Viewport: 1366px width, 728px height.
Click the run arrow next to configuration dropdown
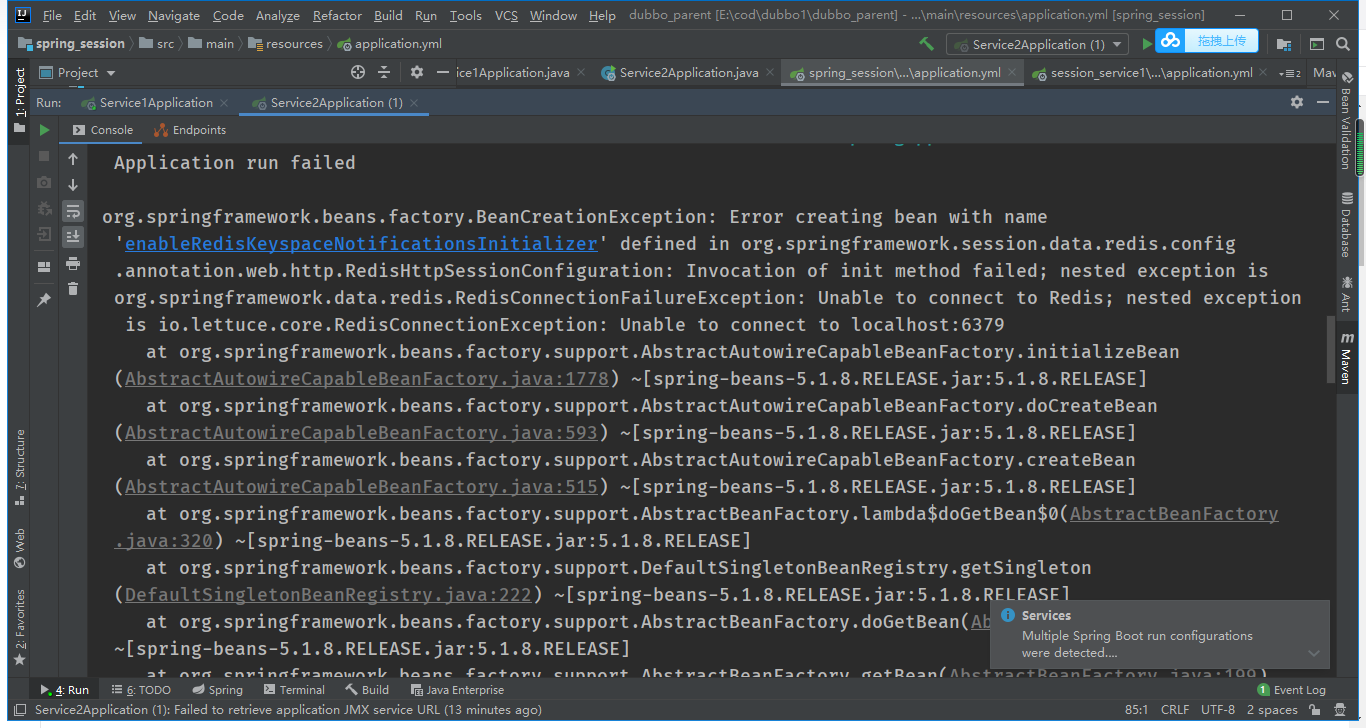[x=1147, y=44]
